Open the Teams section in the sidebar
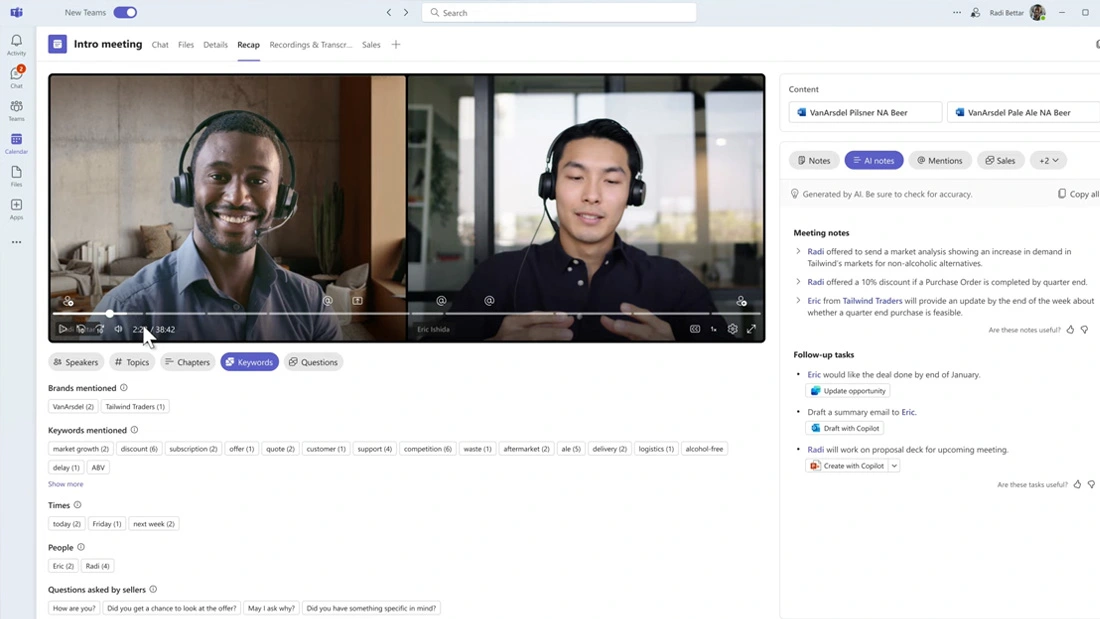The height and width of the screenshot is (619, 1100). (x=16, y=110)
